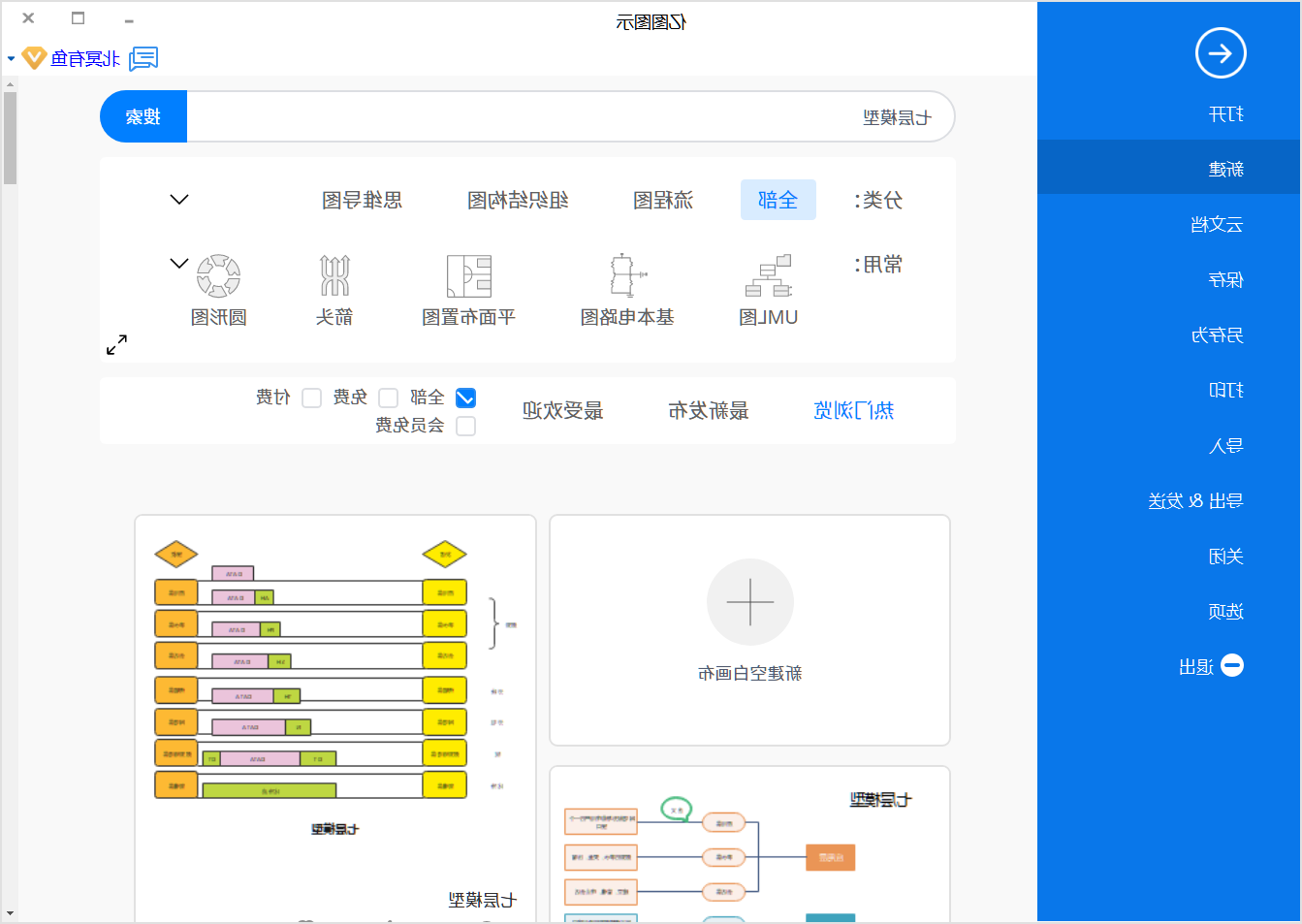Check the 全部 price filter checkbox
The width and height of the screenshot is (1302, 924).
coord(465,398)
